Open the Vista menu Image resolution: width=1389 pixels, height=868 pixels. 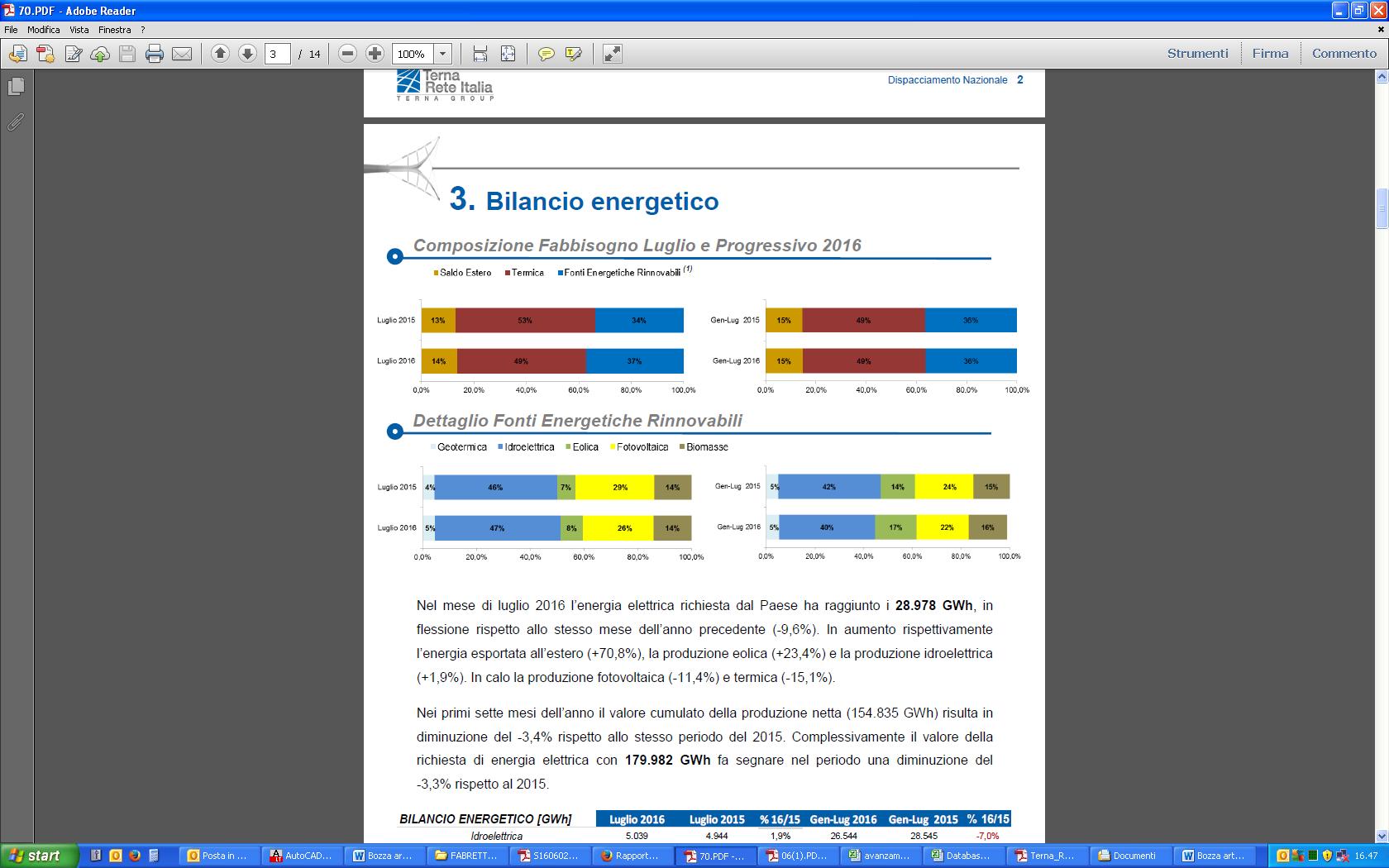79,29
